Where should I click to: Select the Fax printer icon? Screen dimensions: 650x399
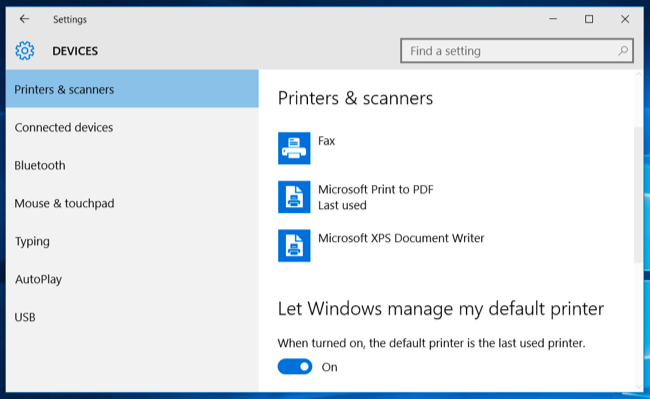coord(294,148)
